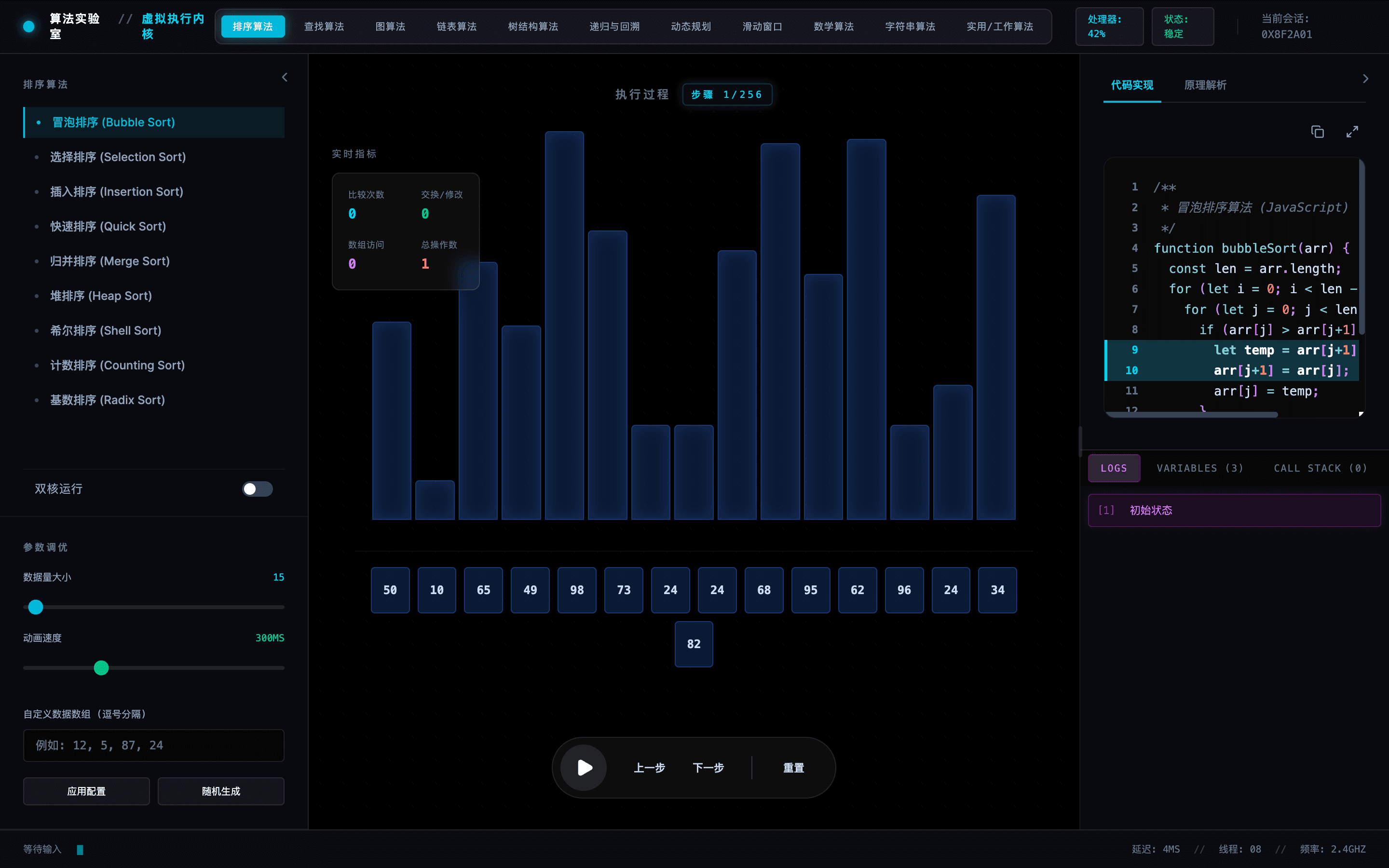Open the 递归与回溯 tab
This screenshot has height=868, width=1389.
click(x=614, y=27)
